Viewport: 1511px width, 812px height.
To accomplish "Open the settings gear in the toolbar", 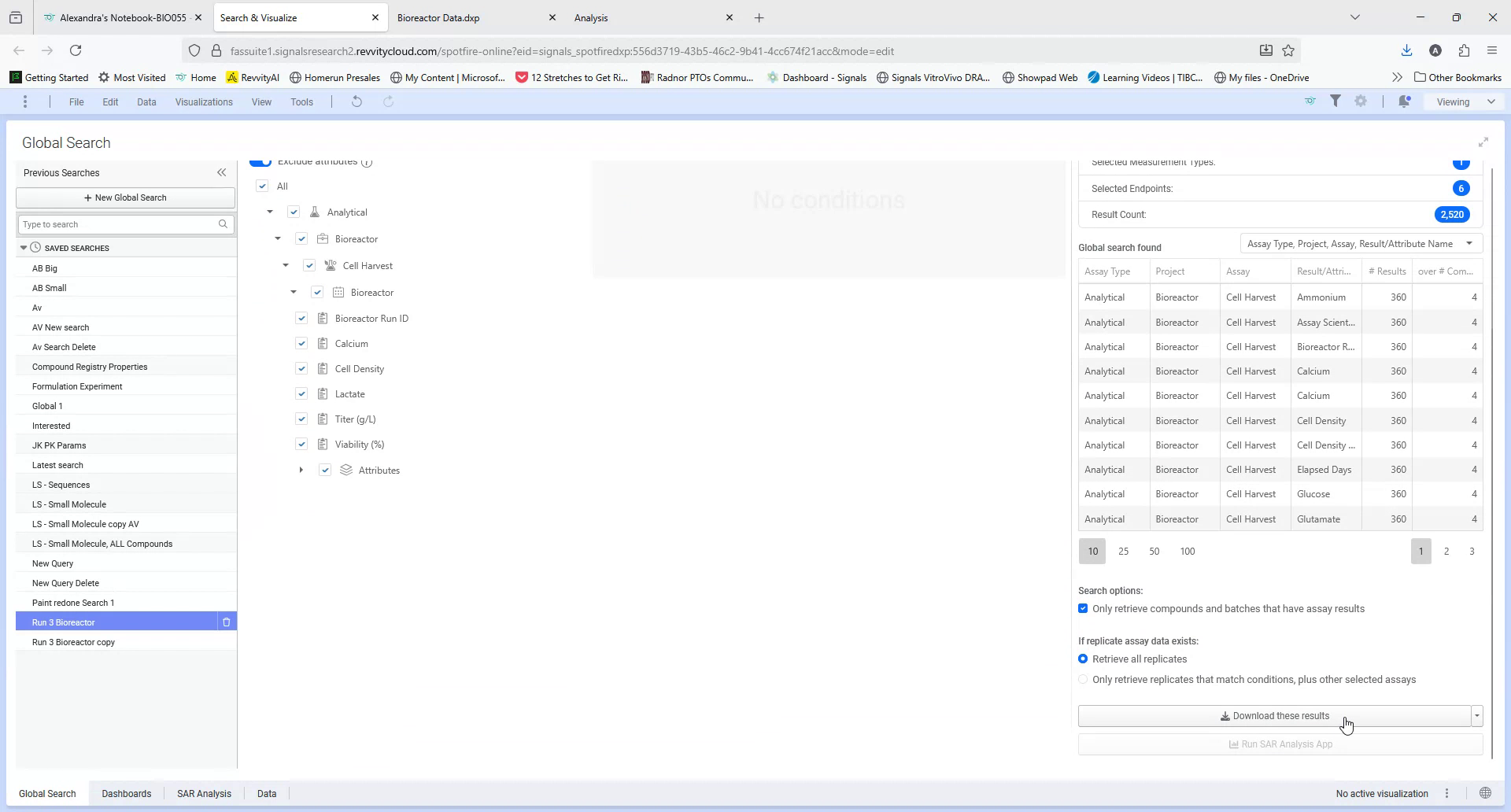I will 1361,101.
